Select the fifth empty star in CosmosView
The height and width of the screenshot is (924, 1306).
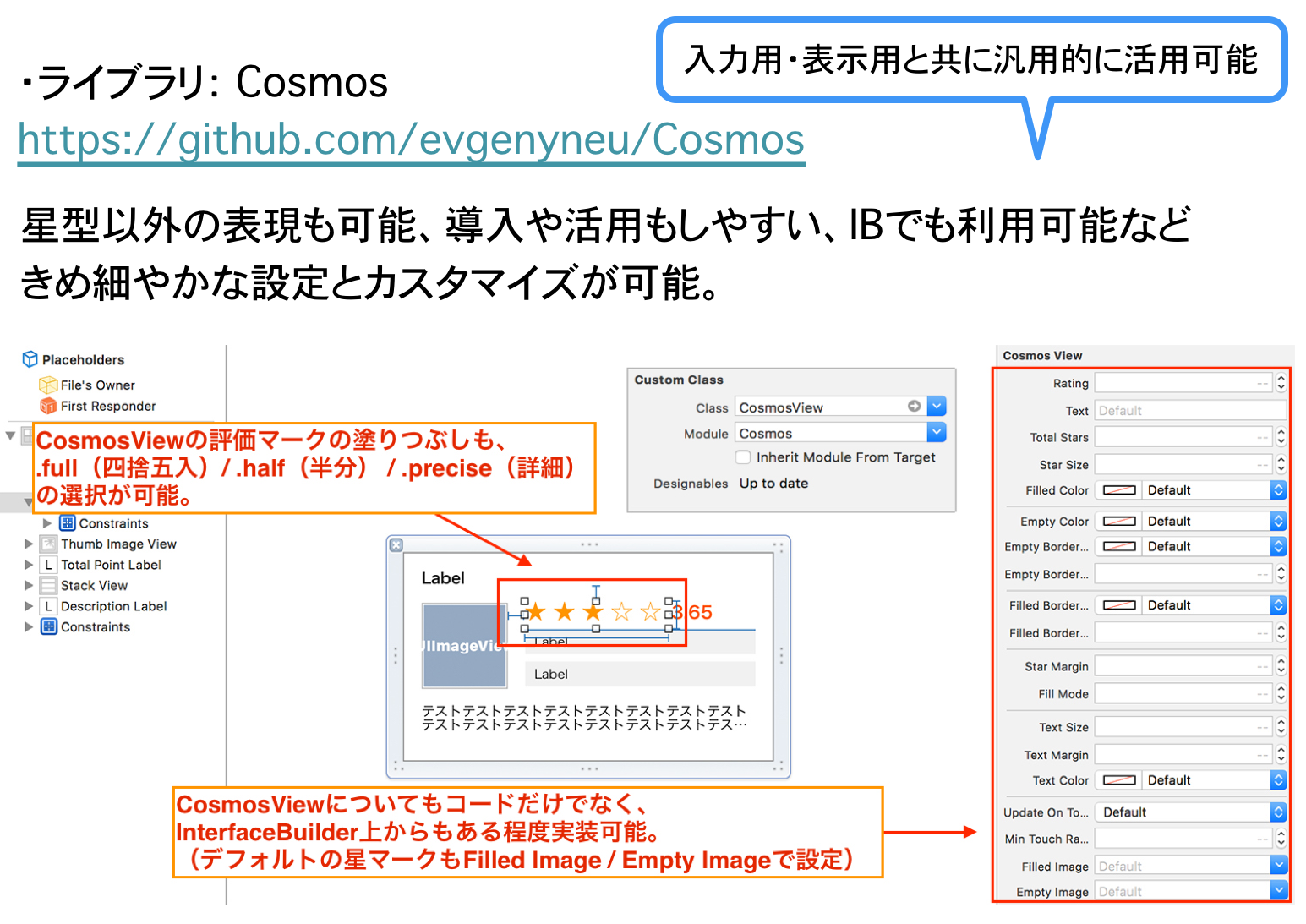(x=650, y=611)
